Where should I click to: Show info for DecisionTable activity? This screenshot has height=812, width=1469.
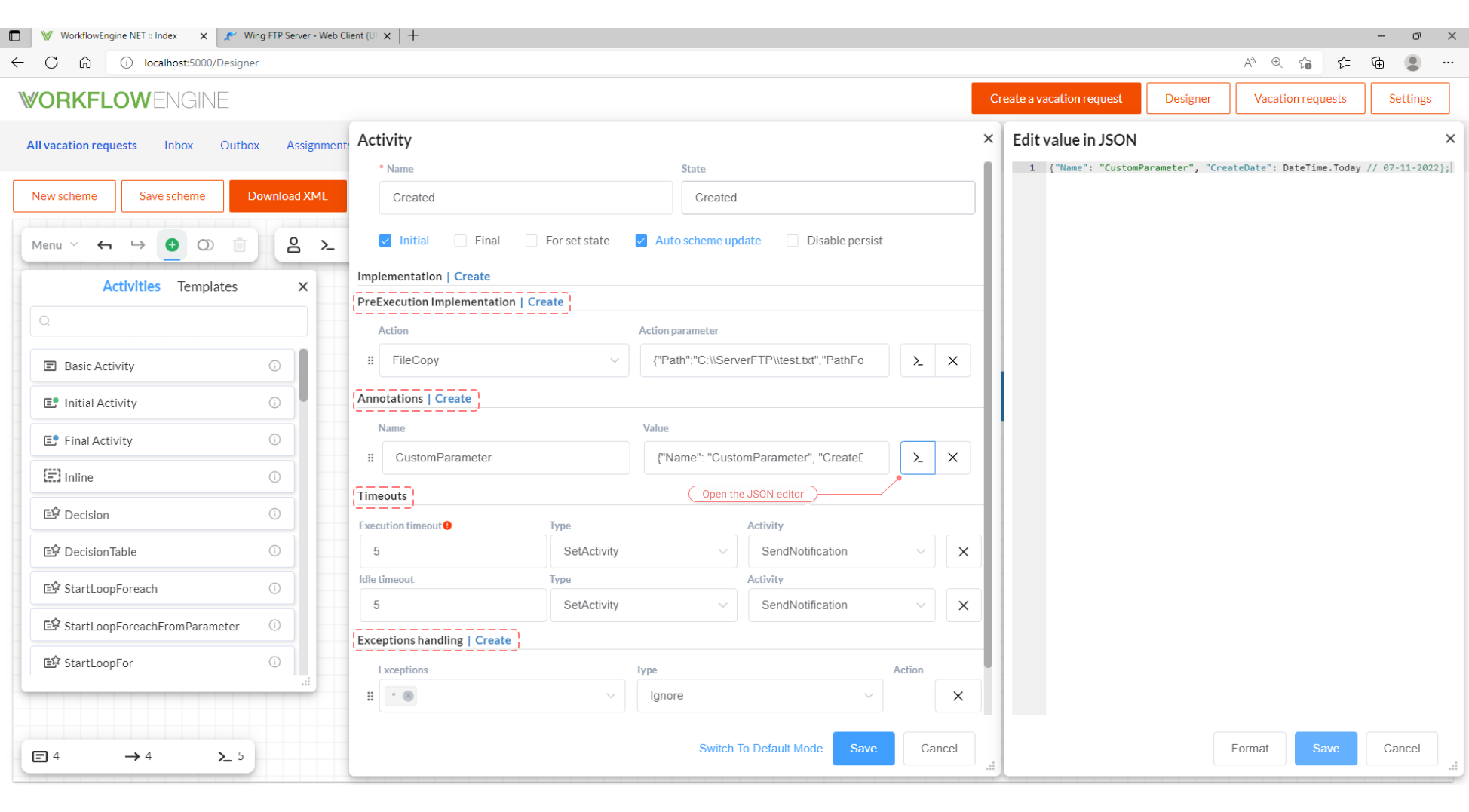tap(274, 551)
